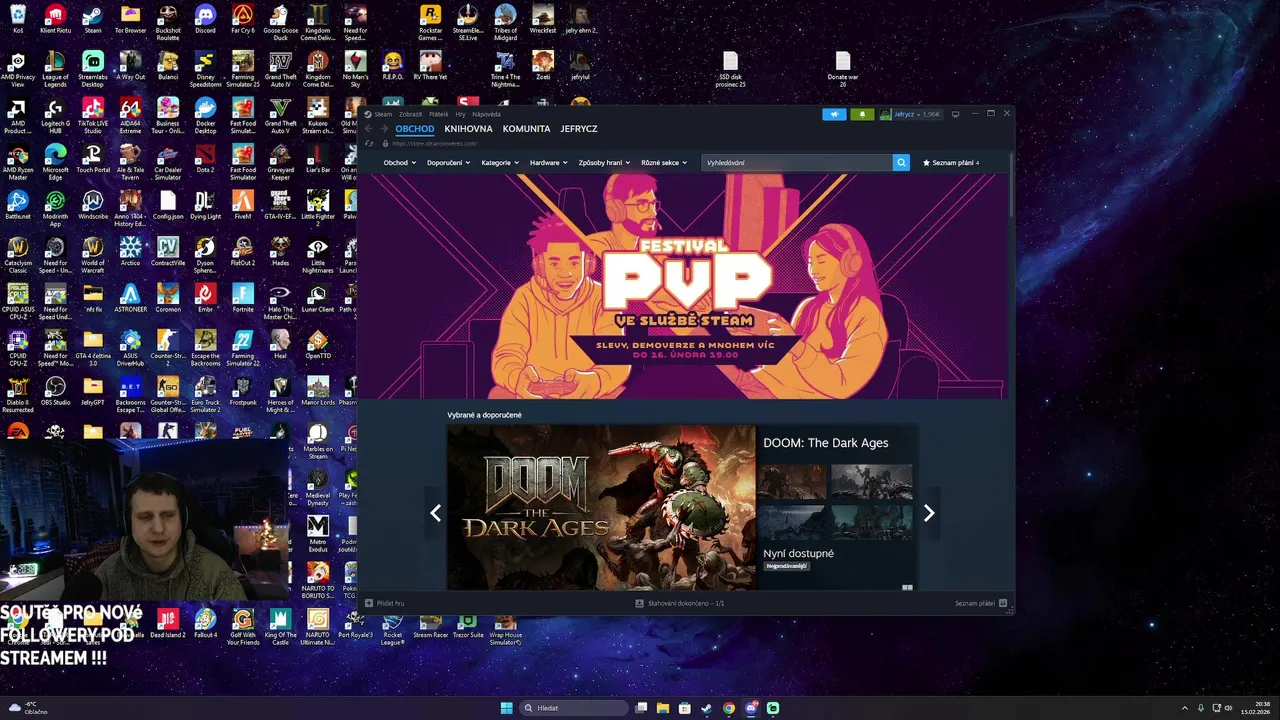Select the R.E.P.O. desktop icon
Image resolution: width=1280 pixels, height=720 pixels.
click(393, 66)
